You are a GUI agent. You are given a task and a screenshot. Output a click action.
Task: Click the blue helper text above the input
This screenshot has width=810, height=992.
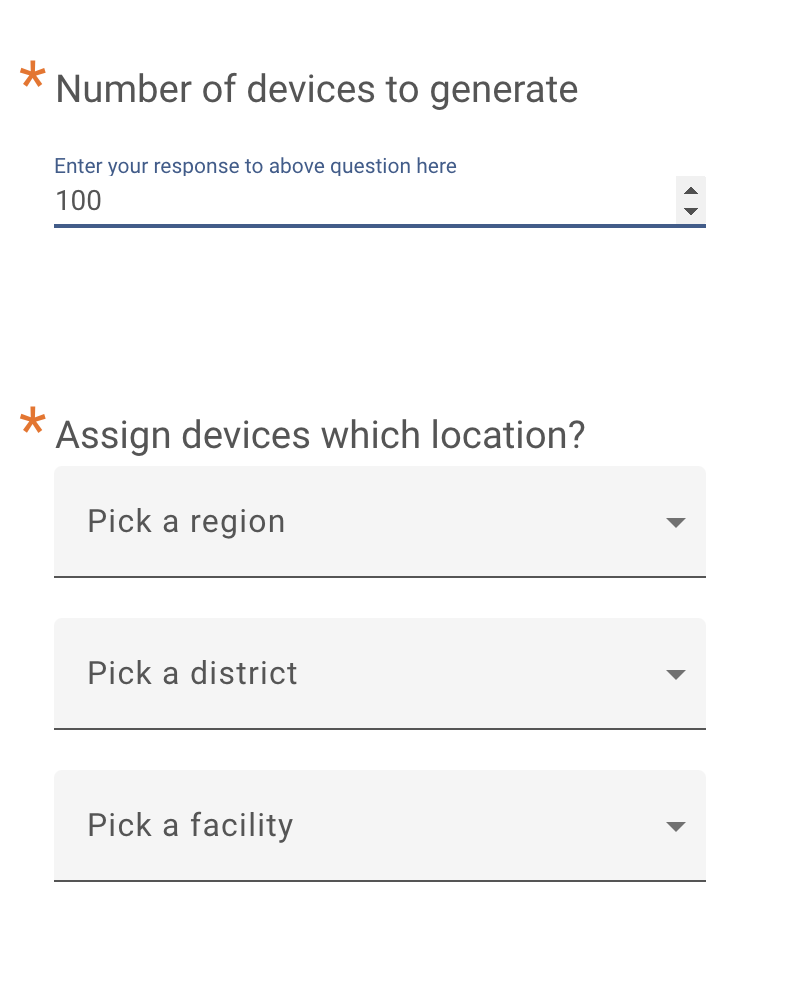(x=255, y=166)
